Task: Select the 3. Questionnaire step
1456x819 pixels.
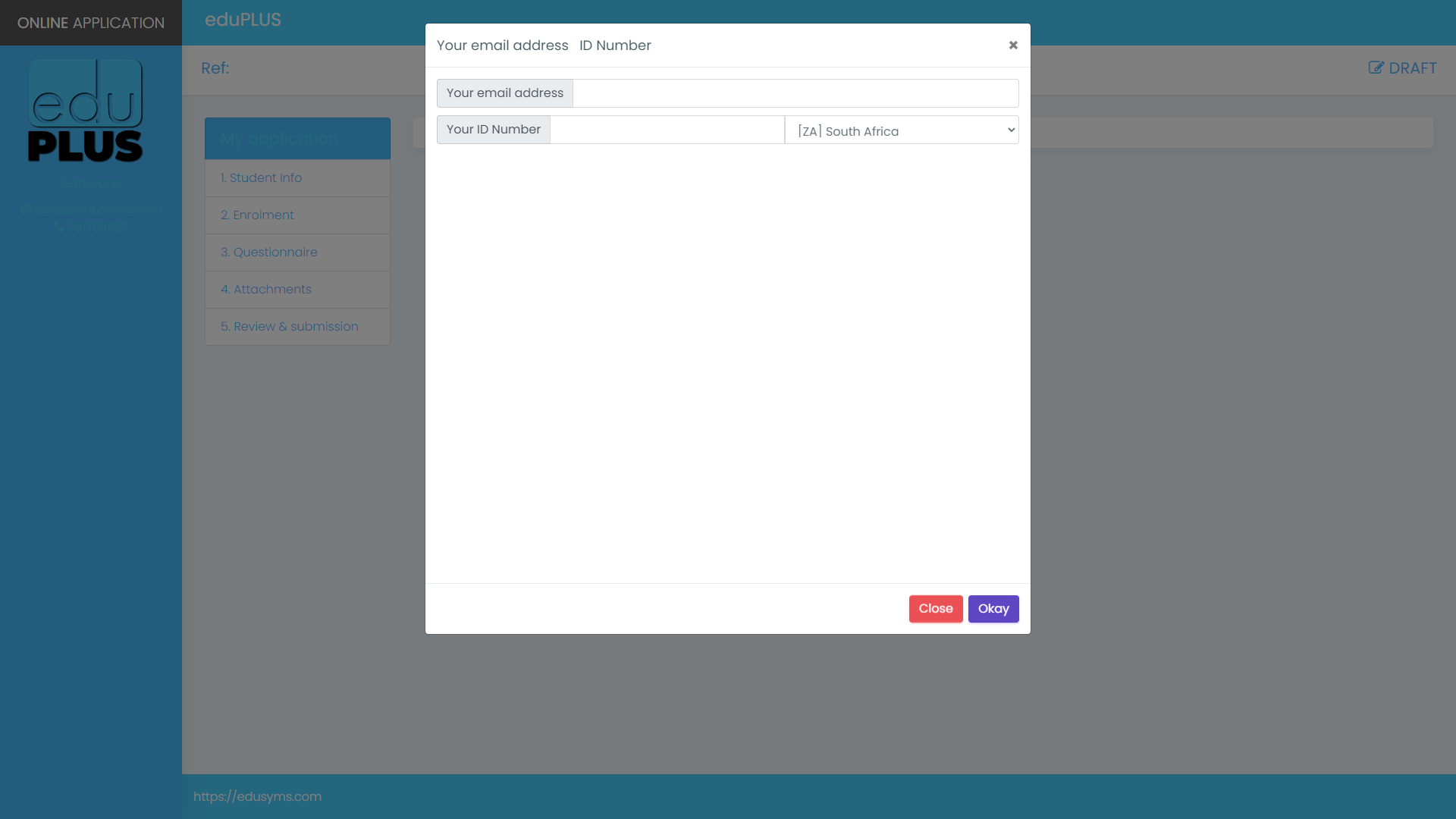Action: click(269, 253)
